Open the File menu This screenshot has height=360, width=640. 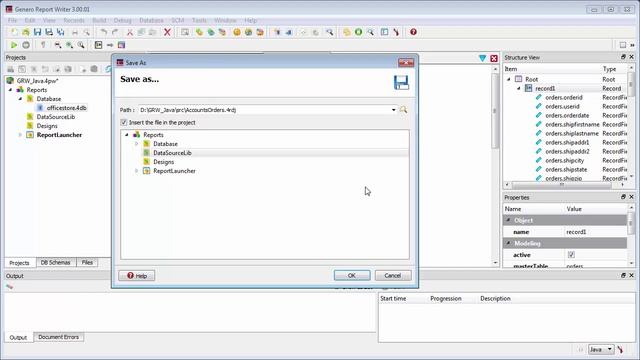[x=12, y=20]
